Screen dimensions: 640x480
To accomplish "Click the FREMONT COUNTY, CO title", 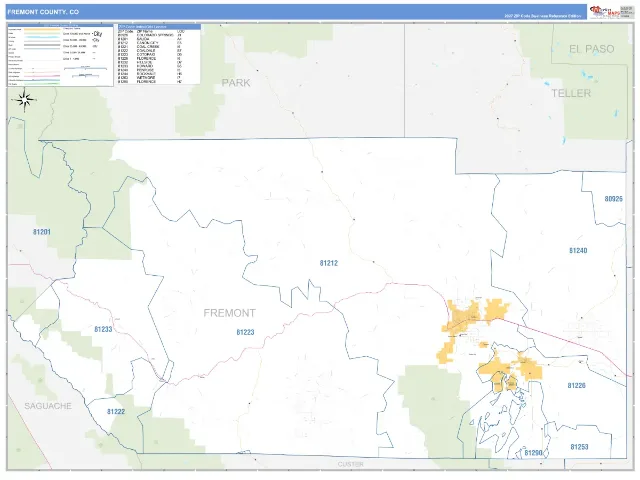I will (43, 12).
